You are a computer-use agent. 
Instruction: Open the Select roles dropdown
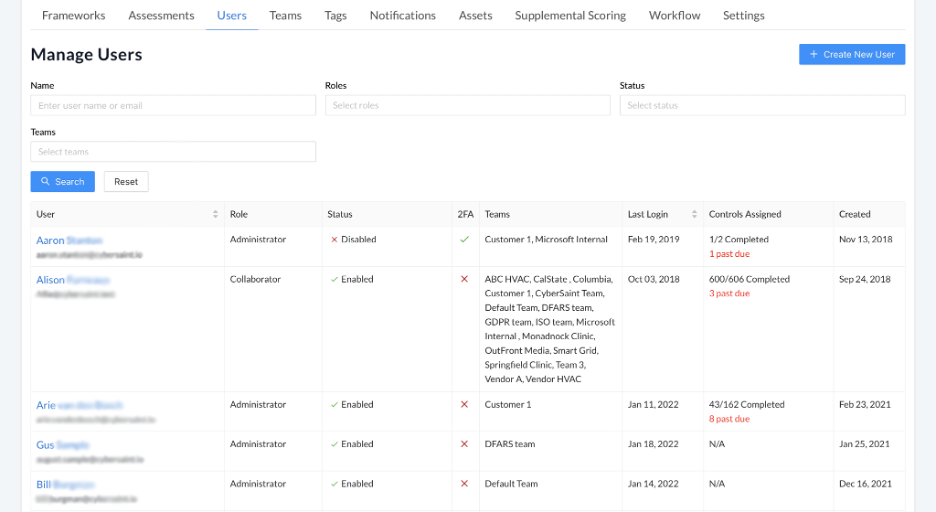(x=467, y=105)
